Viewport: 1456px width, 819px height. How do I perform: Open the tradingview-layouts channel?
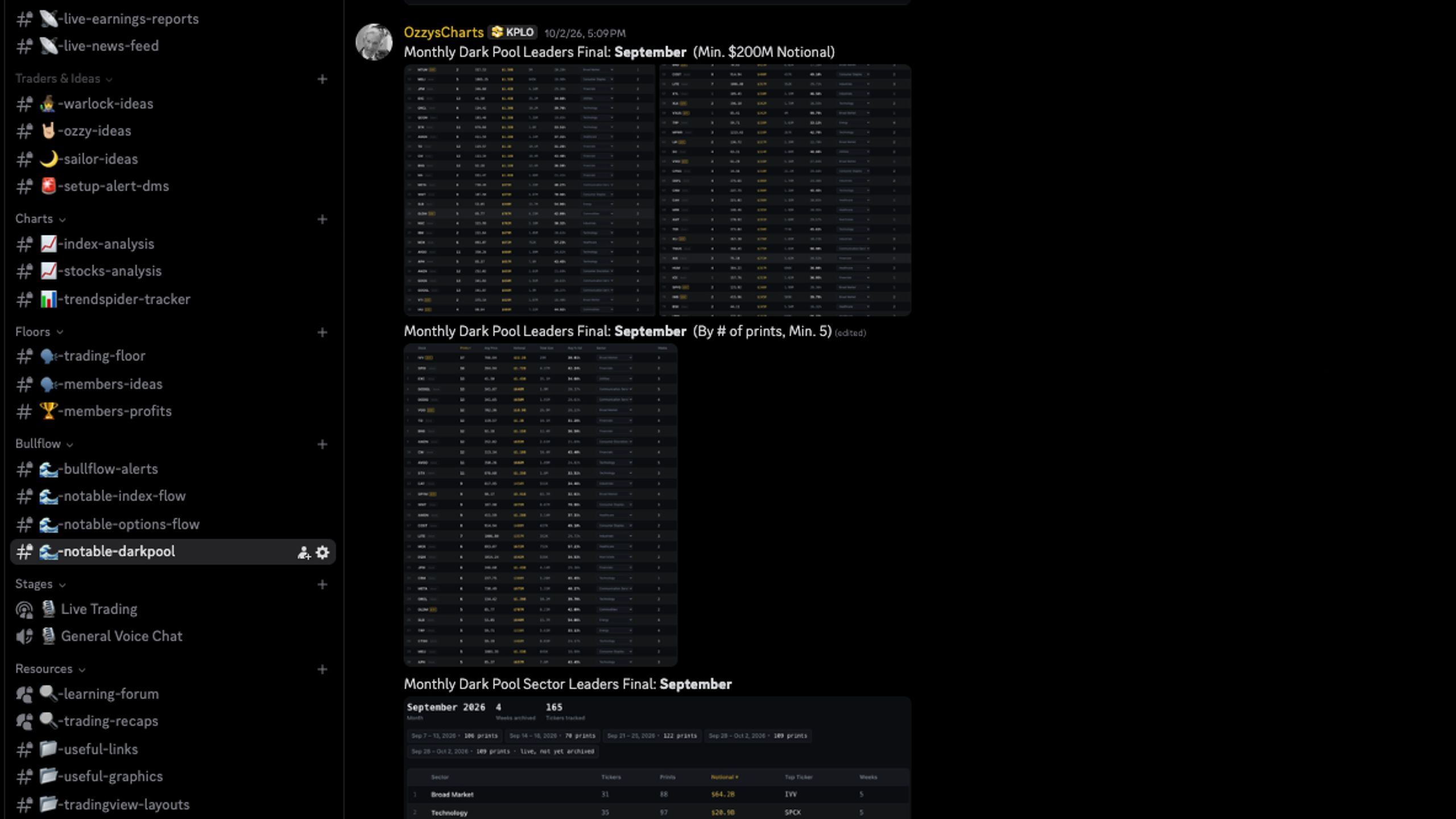pyautogui.click(x=173, y=805)
